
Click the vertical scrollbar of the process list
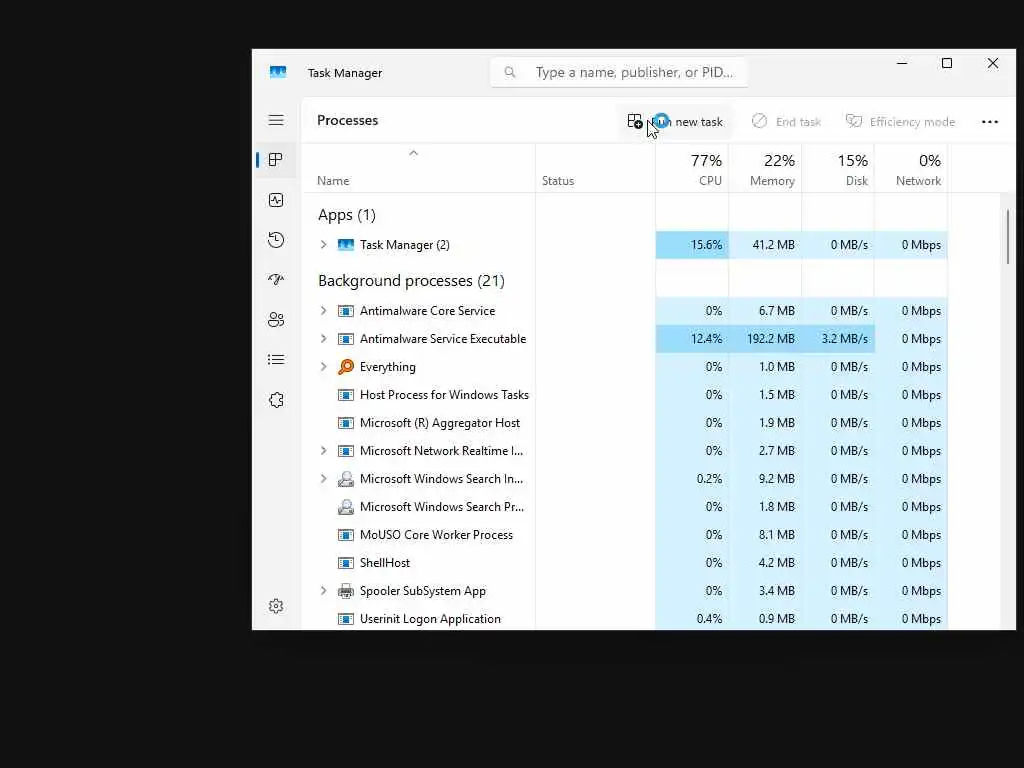click(x=1008, y=236)
